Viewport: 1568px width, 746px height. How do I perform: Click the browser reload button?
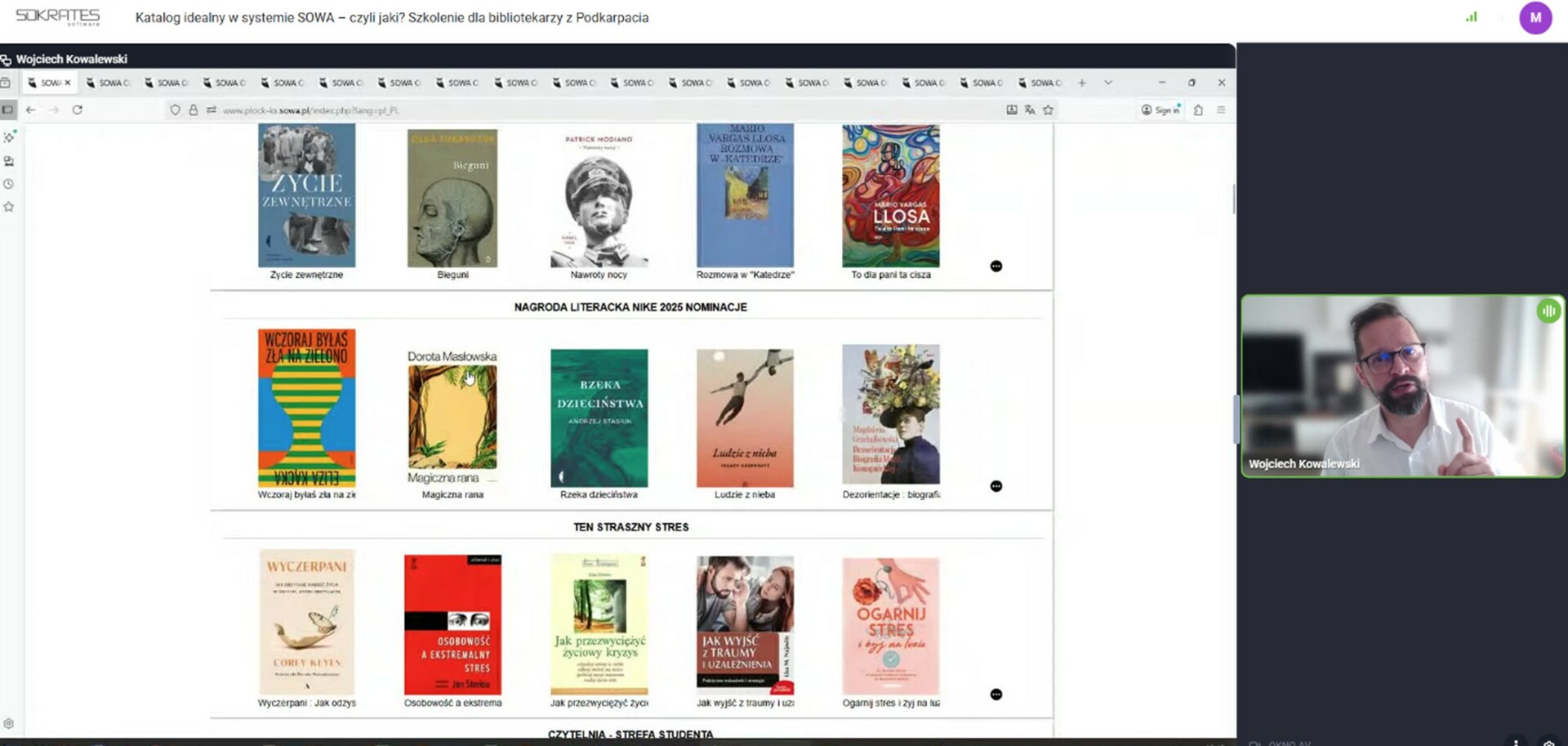[78, 109]
